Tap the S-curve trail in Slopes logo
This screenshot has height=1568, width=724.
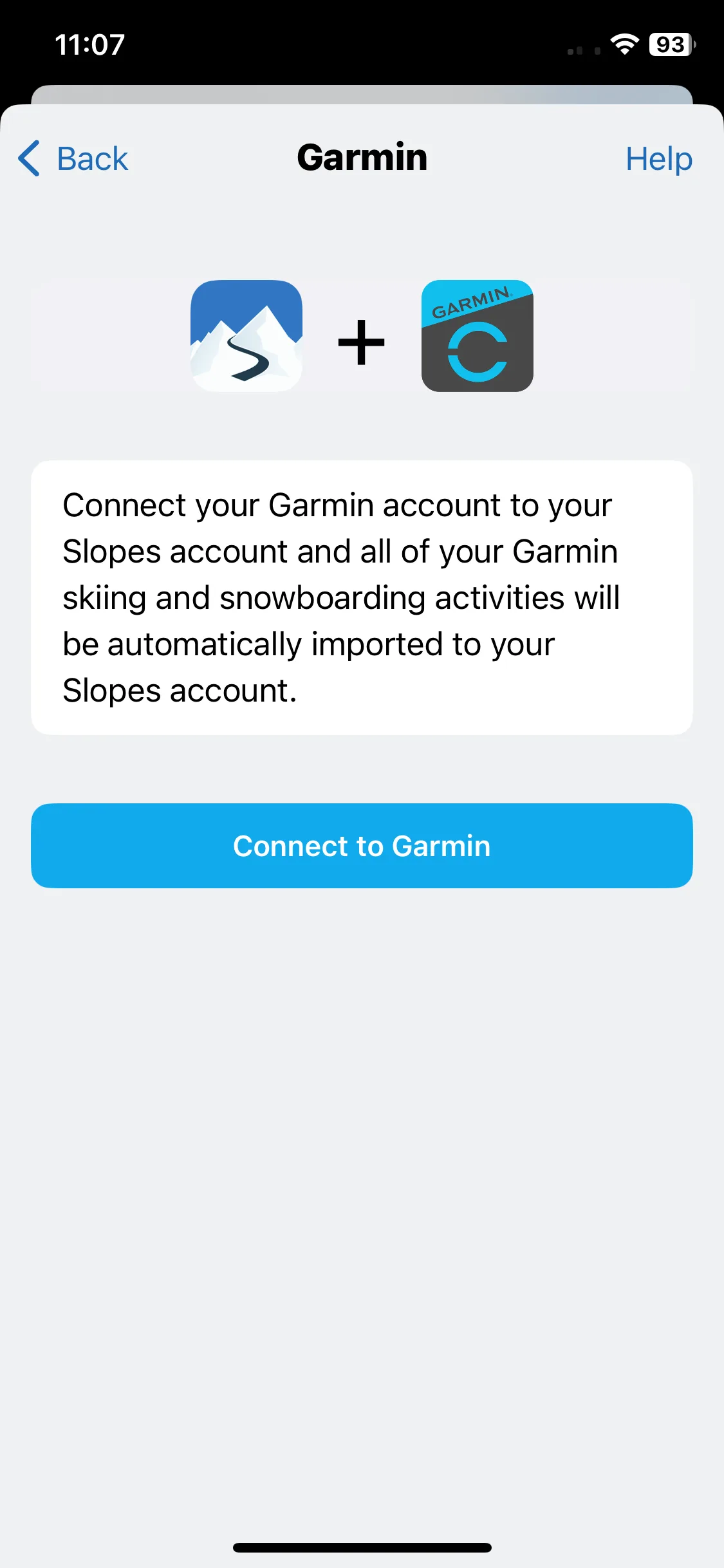point(249,358)
